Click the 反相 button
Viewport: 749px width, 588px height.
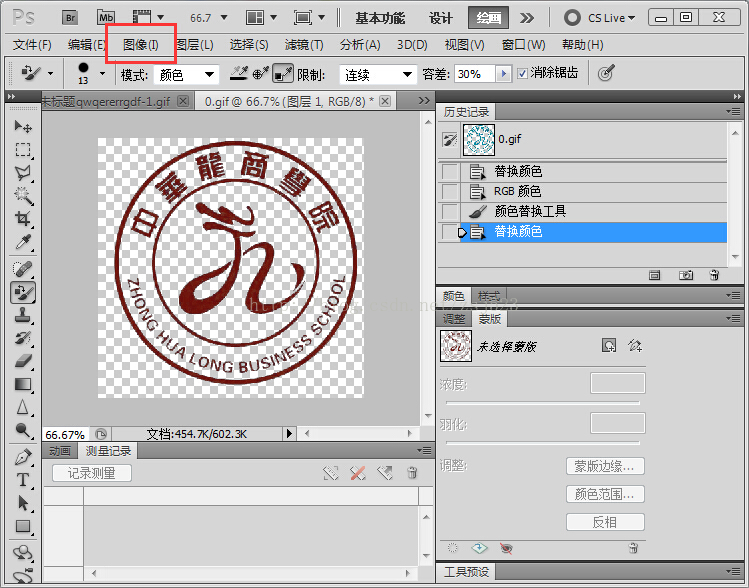click(x=605, y=522)
